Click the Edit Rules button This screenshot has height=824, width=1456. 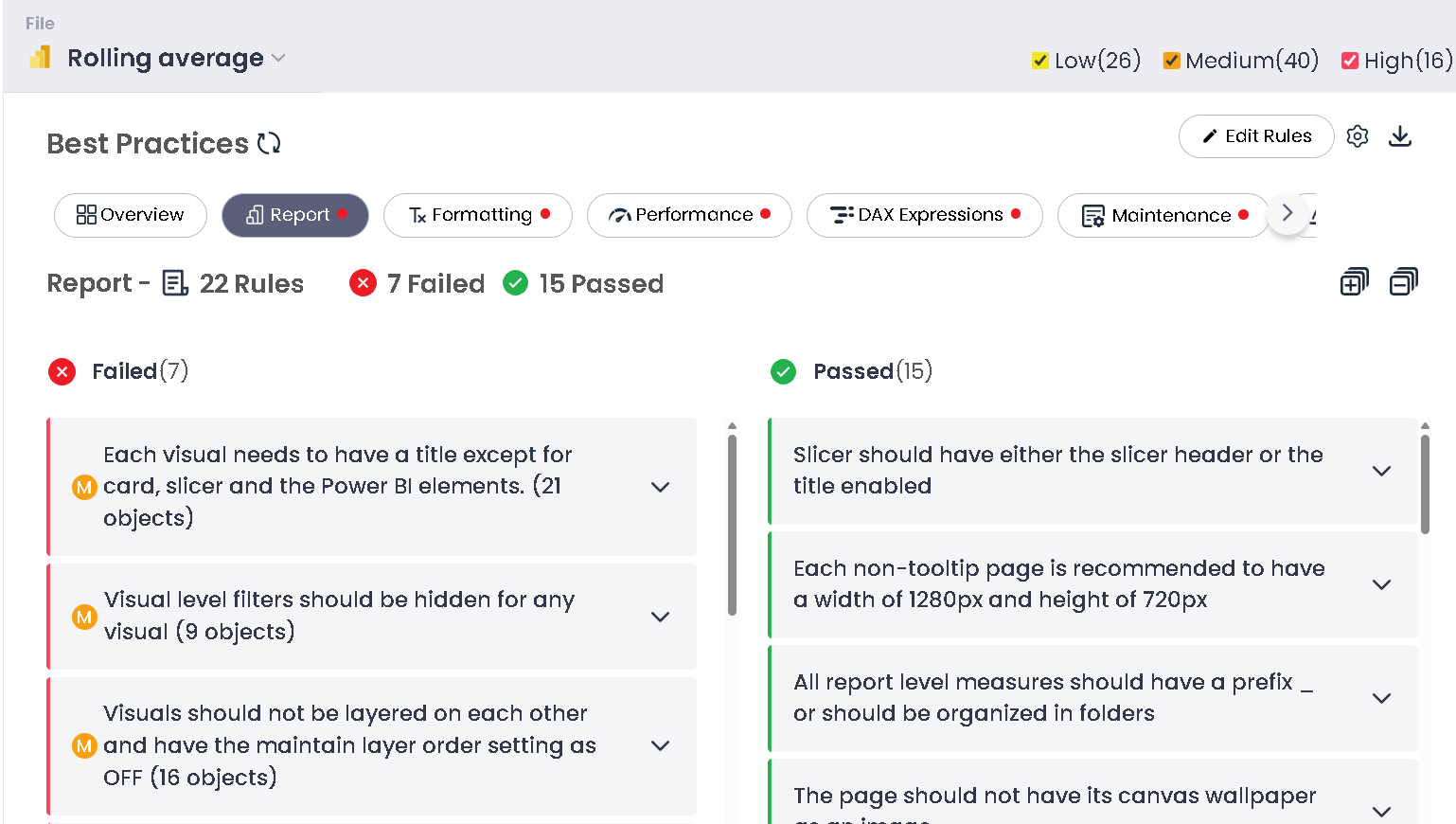(1255, 136)
